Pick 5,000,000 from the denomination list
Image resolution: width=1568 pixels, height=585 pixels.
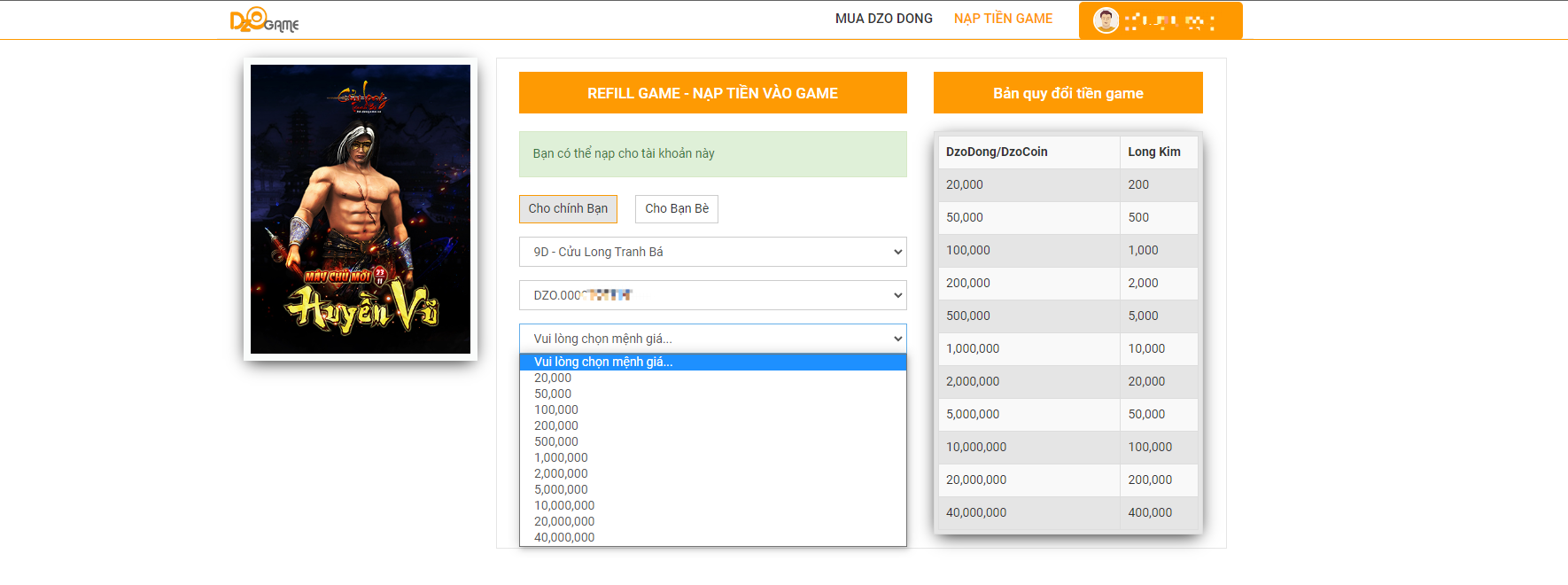click(713, 489)
